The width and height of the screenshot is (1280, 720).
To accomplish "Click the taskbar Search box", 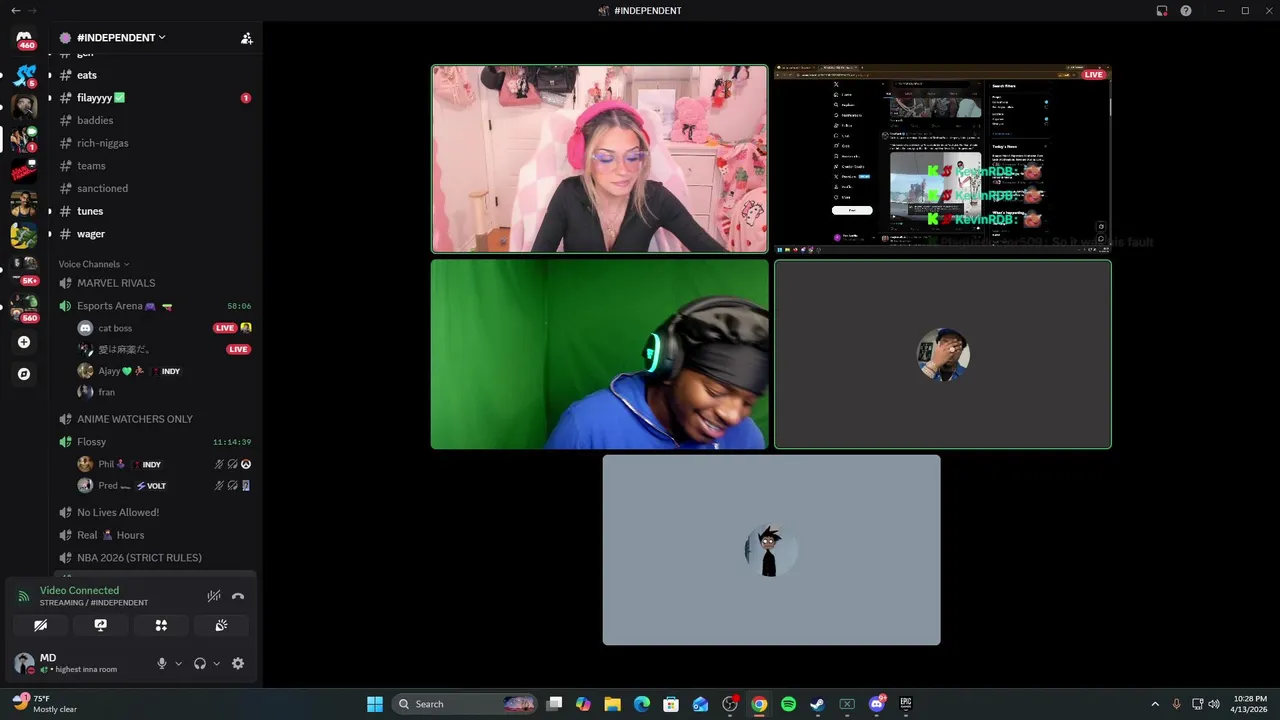I will click(465, 704).
